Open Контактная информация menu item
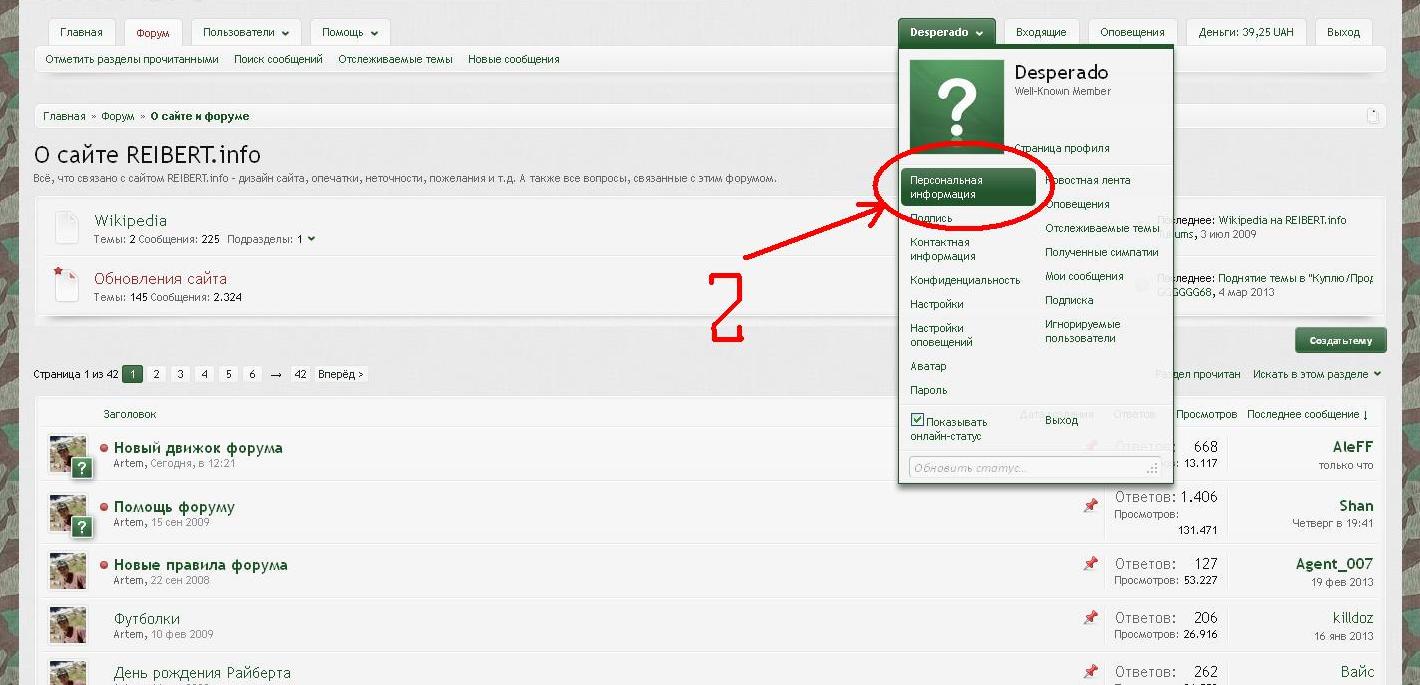1420x685 pixels. click(x=943, y=249)
